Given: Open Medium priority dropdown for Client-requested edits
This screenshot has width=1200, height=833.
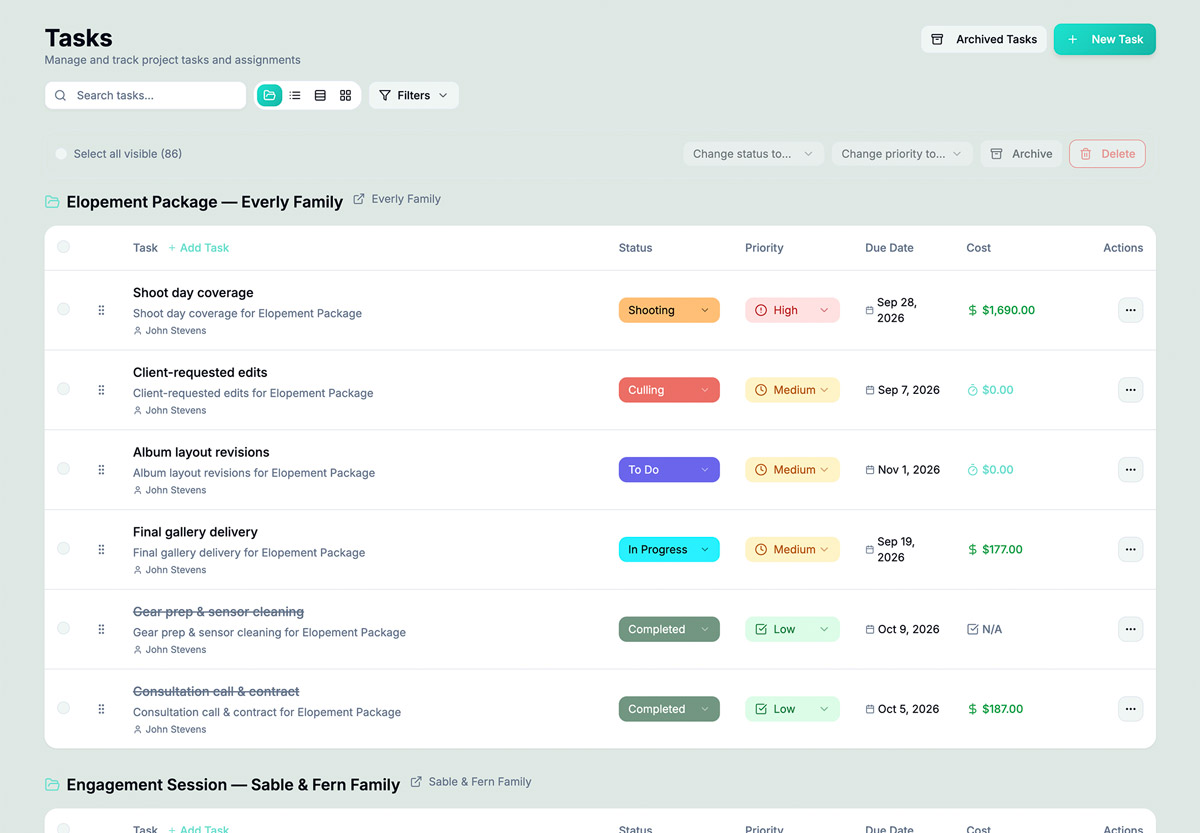Looking at the screenshot, I should coord(792,390).
